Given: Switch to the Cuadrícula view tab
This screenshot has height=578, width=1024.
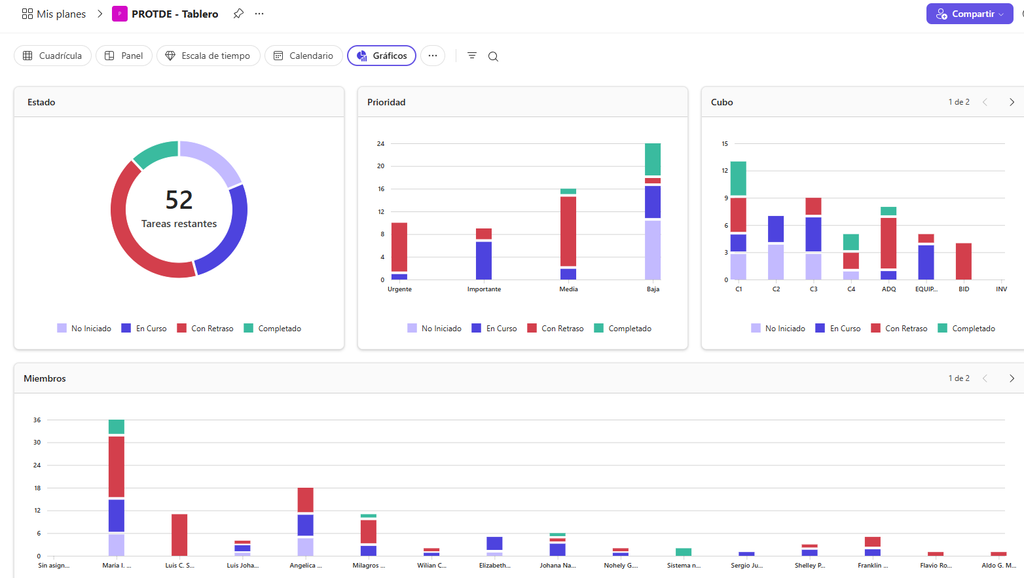Looking at the screenshot, I should point(52,56).
